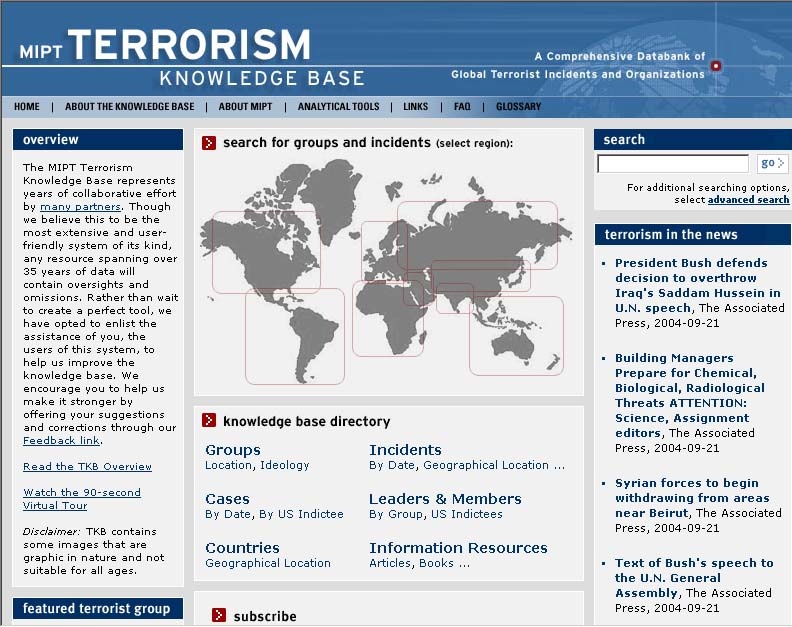Open ABOUT THE KNOWLEDGE BASE page
The image size is (792, 627).
click(x=129, y=107)
